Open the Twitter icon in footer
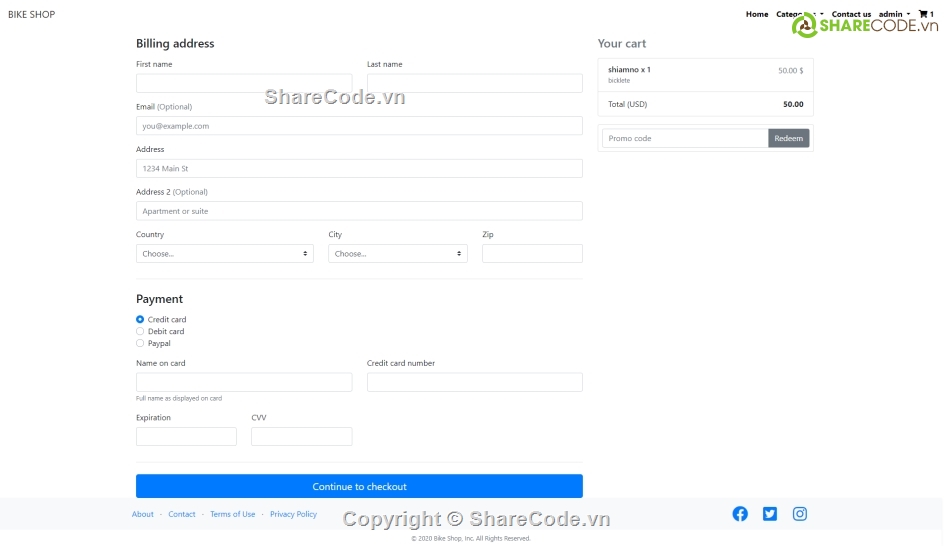 [770, 514]
